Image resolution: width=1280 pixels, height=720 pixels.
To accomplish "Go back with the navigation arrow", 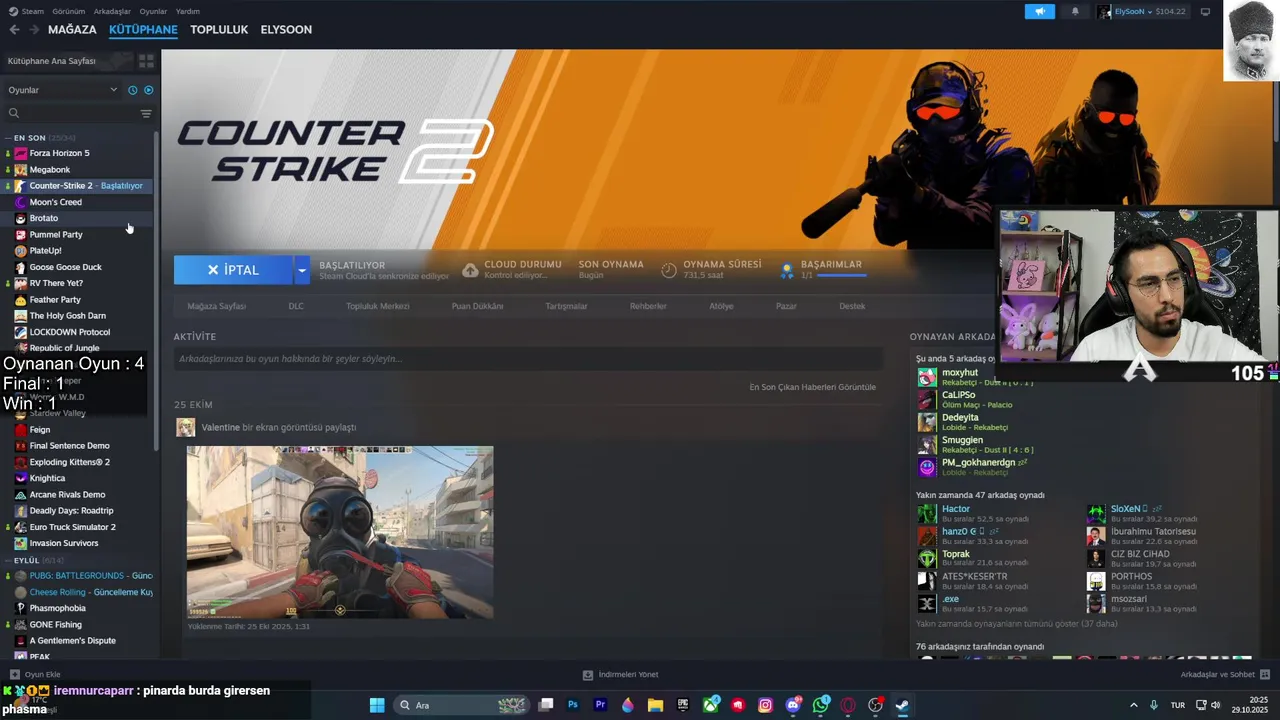I will point(14,30).
